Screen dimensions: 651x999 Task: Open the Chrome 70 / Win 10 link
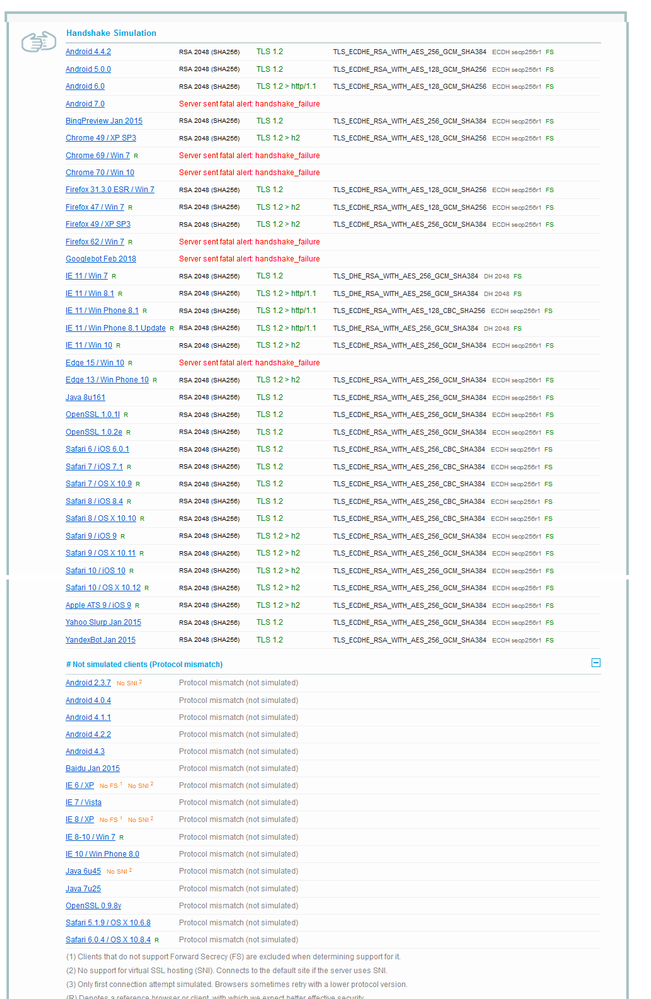[100, 173]
